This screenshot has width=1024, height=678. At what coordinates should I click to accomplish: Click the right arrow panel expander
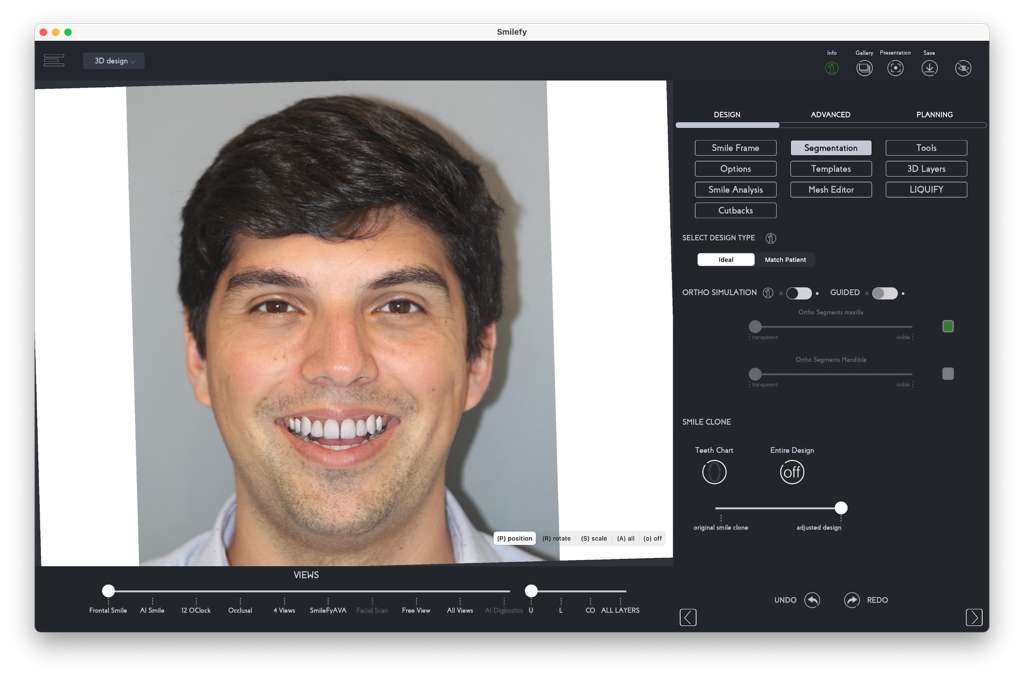pos(973,617)
